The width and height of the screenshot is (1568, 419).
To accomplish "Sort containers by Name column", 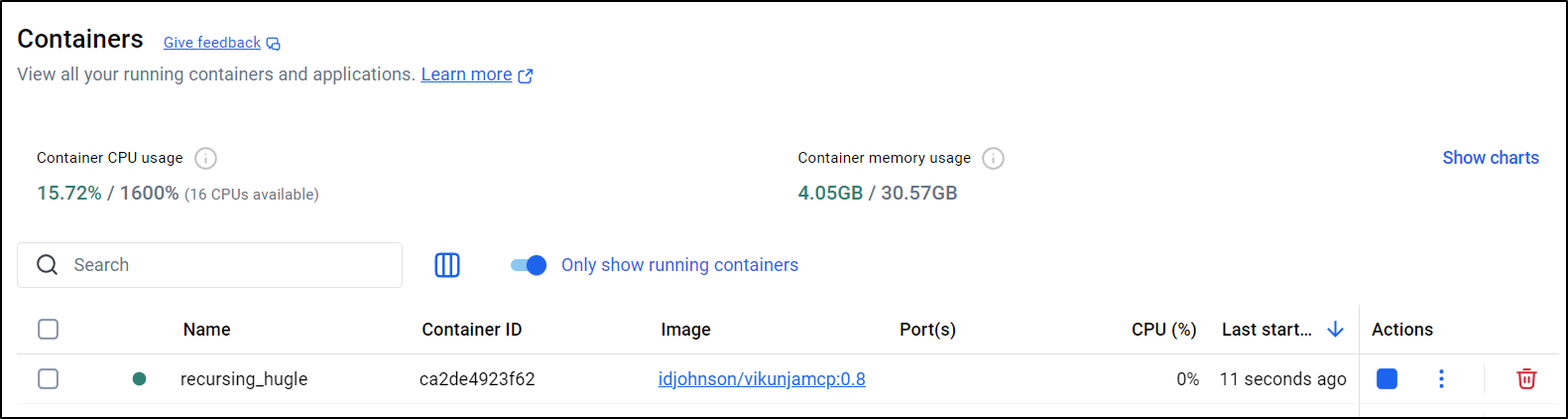I will pos(206,330).
